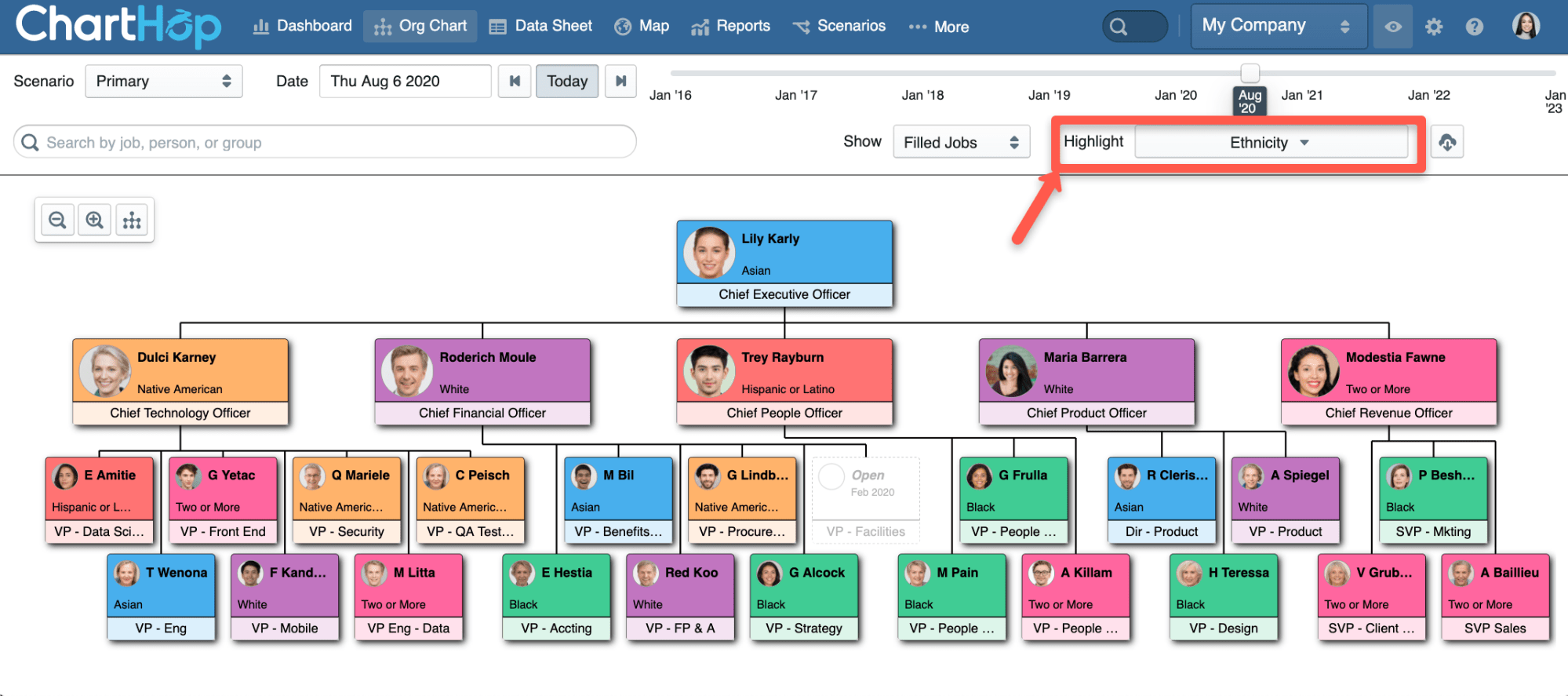Expand the More menu
The image size is (1568, 696).
coord(939,27)
